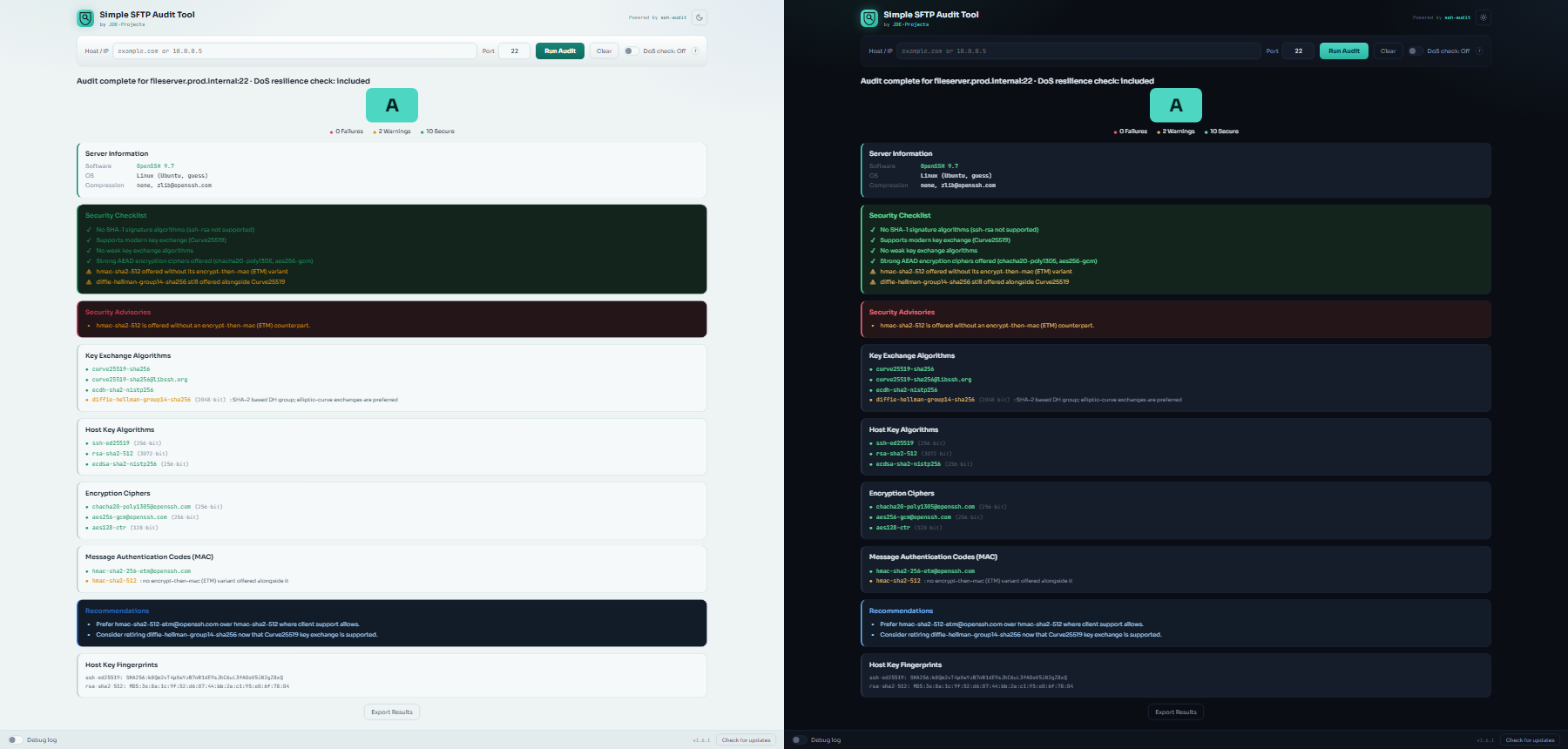1568x749 pixels.
Task: Click 'aes256-gcm@openssh.com' cipher in dark window
Action: (914, 517)
